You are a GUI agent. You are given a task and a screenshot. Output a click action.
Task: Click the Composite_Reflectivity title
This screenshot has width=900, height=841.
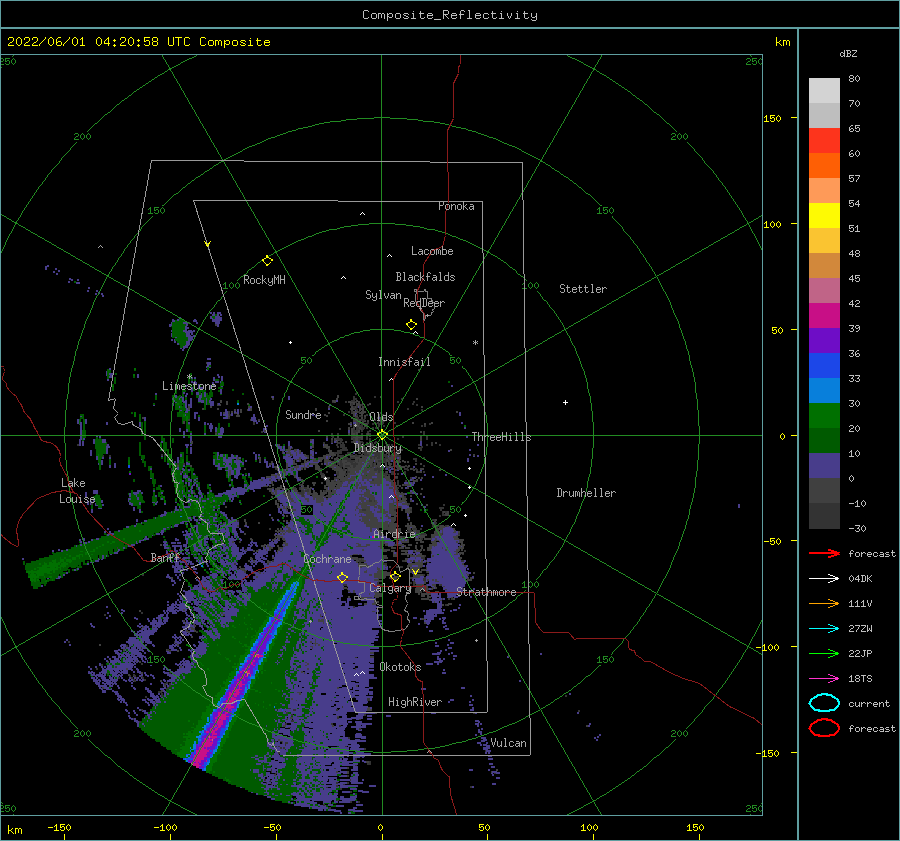tap(450, 15)
